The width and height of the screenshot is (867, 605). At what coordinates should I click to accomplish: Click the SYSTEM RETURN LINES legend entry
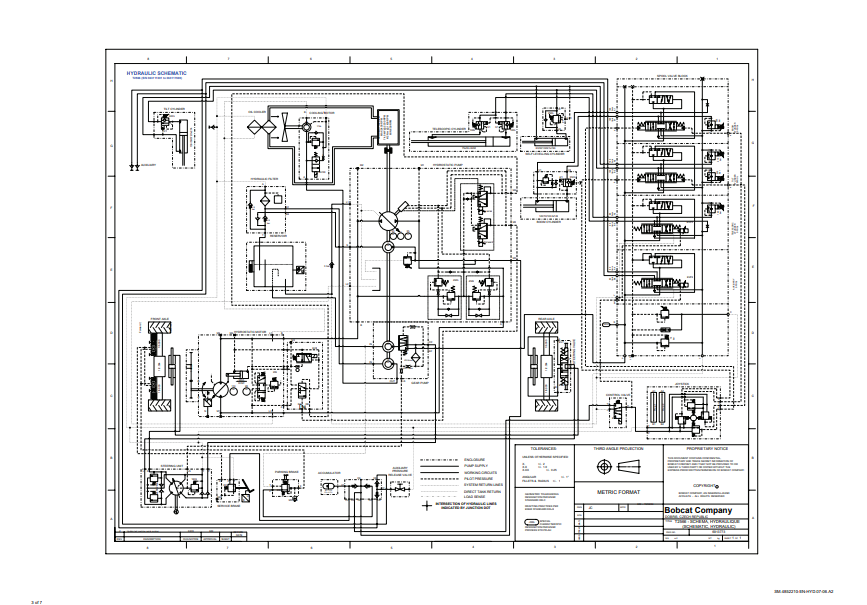pyautogui.click(x=483, y=485)
